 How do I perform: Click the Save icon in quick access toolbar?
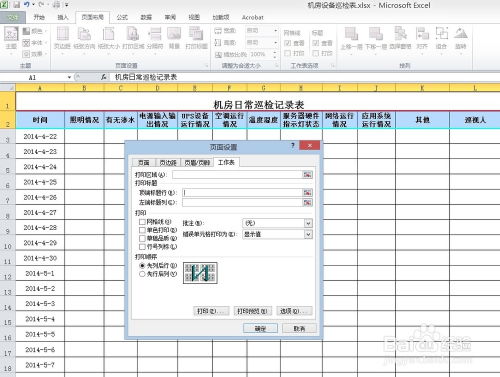(16, 5)
